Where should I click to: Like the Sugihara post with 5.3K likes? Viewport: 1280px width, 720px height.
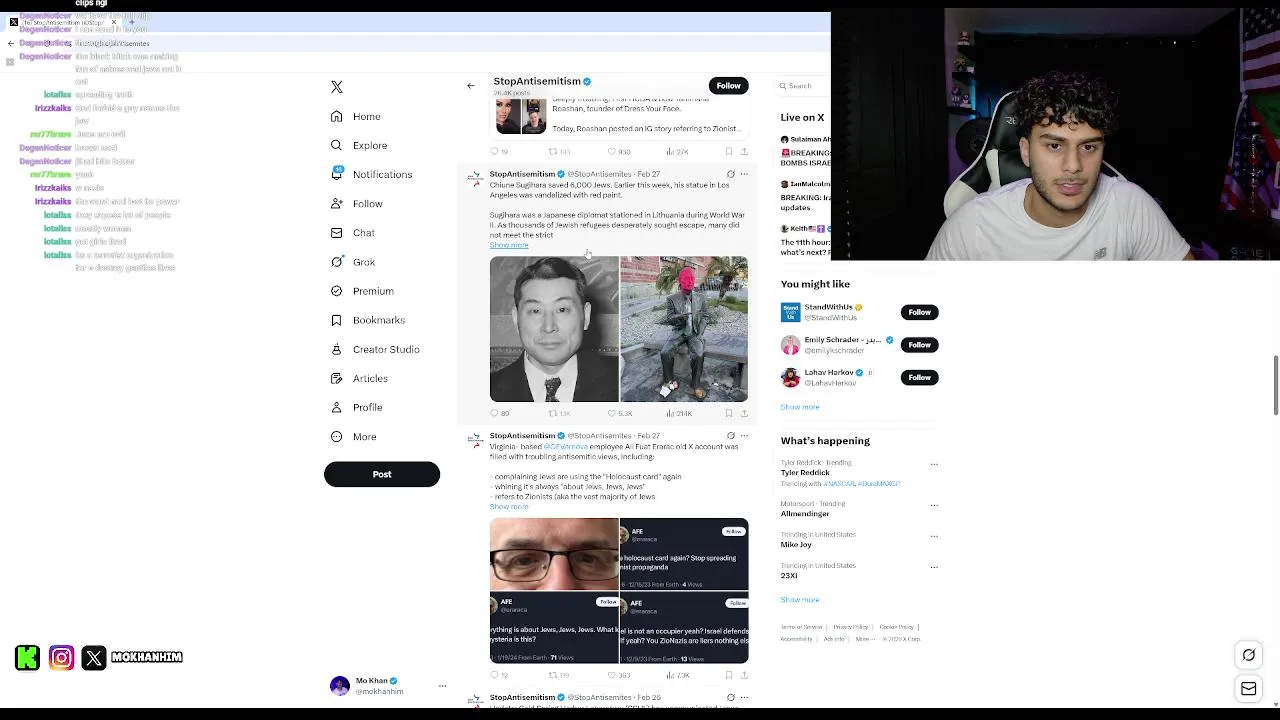click(620, 413)
